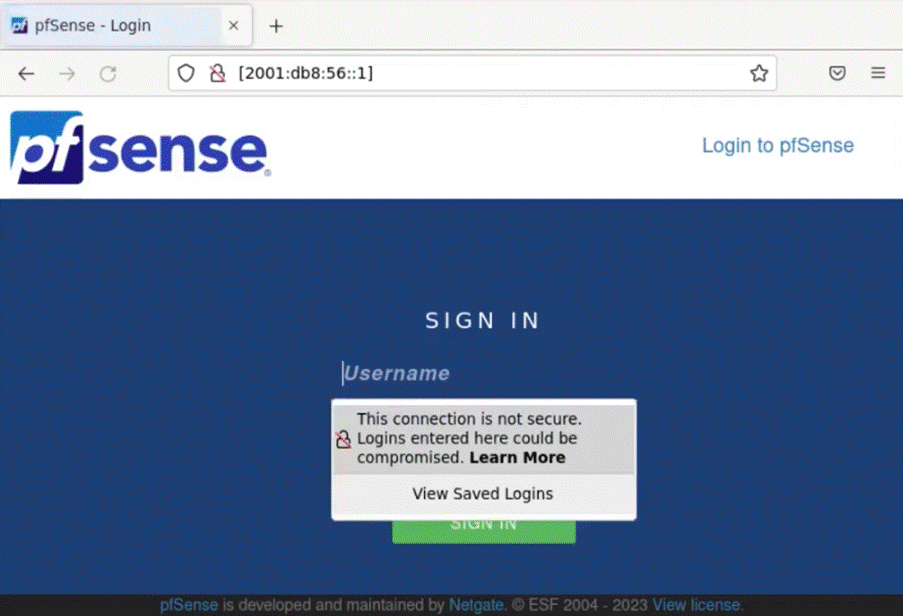Click the SIGN IN heading text
The image size is (903, 616).
(x=483, y=321)
